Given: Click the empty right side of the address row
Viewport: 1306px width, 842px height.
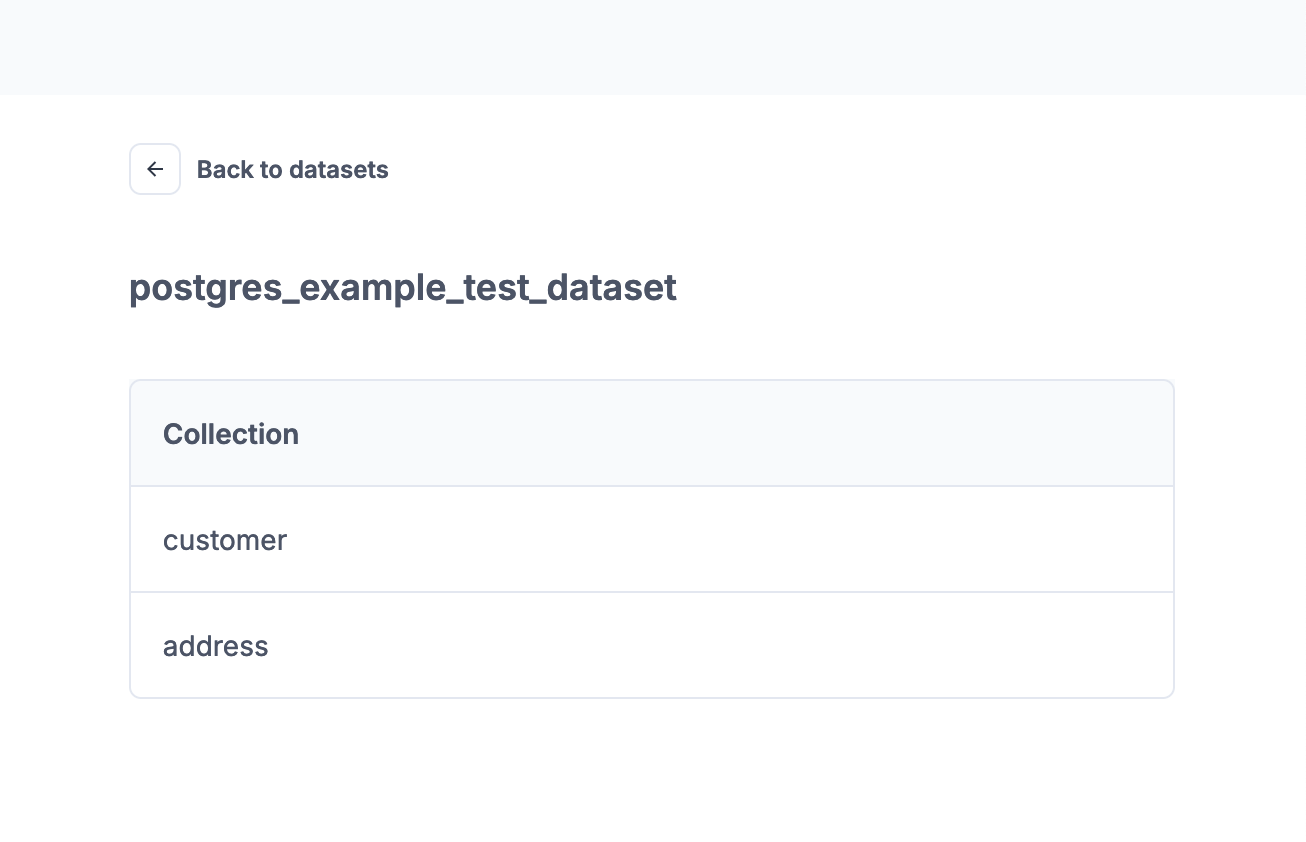Looking at the screenshot, I should 950,646.
